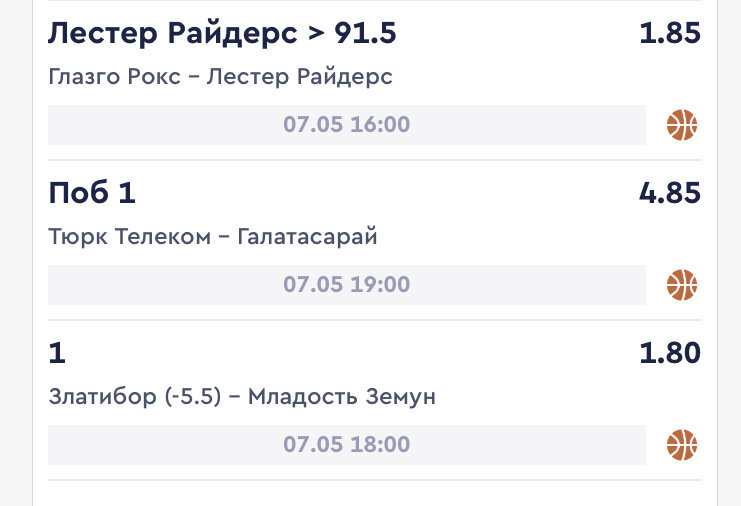741x506 pixels.
Task: Click the 07.05 18:00 date bar
Action: 346,445
